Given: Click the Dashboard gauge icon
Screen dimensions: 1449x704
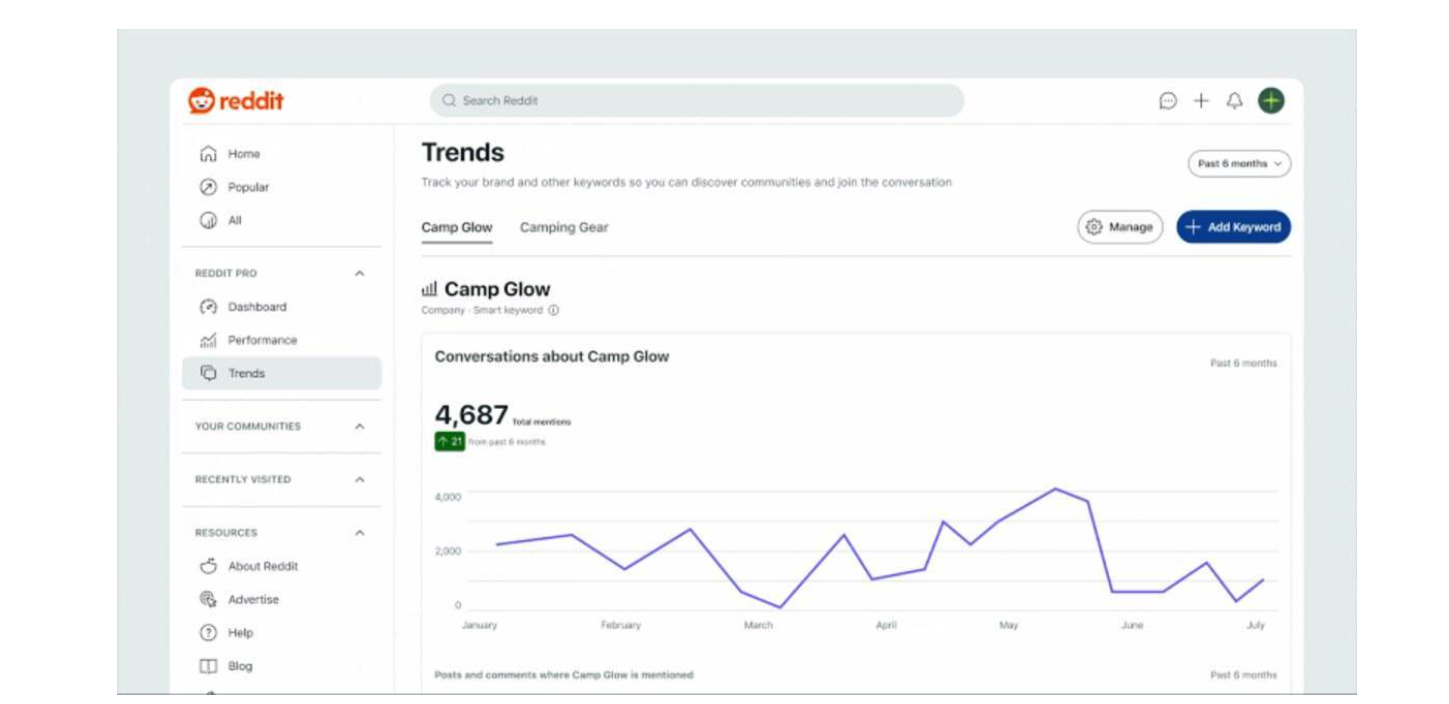Looking at the screenshot, I should click(208, 307).
